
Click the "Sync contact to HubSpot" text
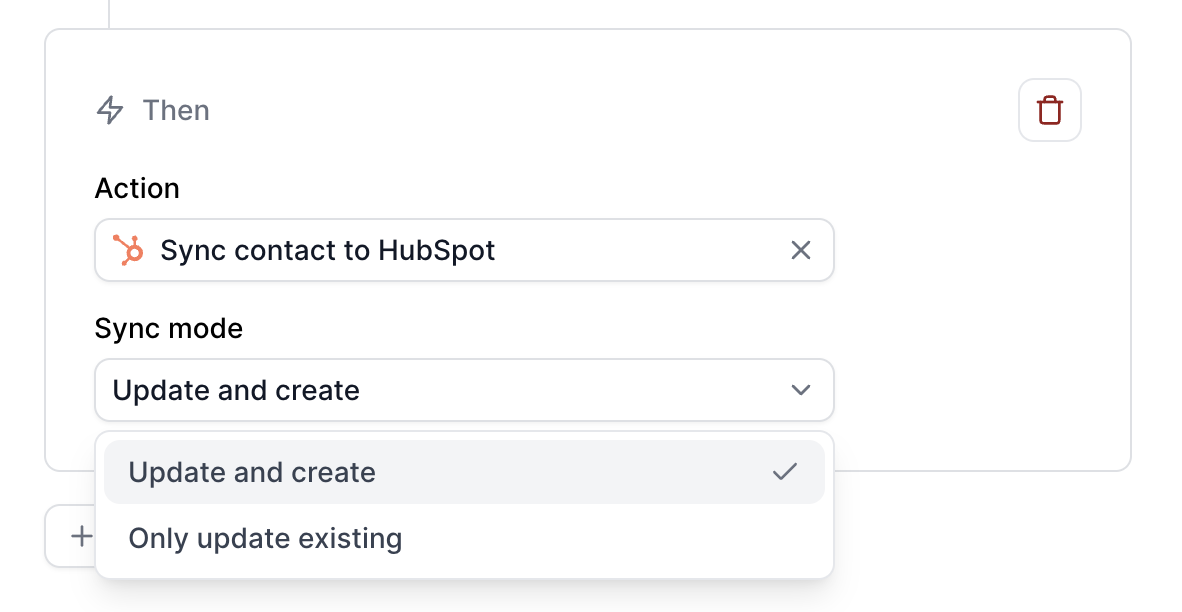[328, 250]
